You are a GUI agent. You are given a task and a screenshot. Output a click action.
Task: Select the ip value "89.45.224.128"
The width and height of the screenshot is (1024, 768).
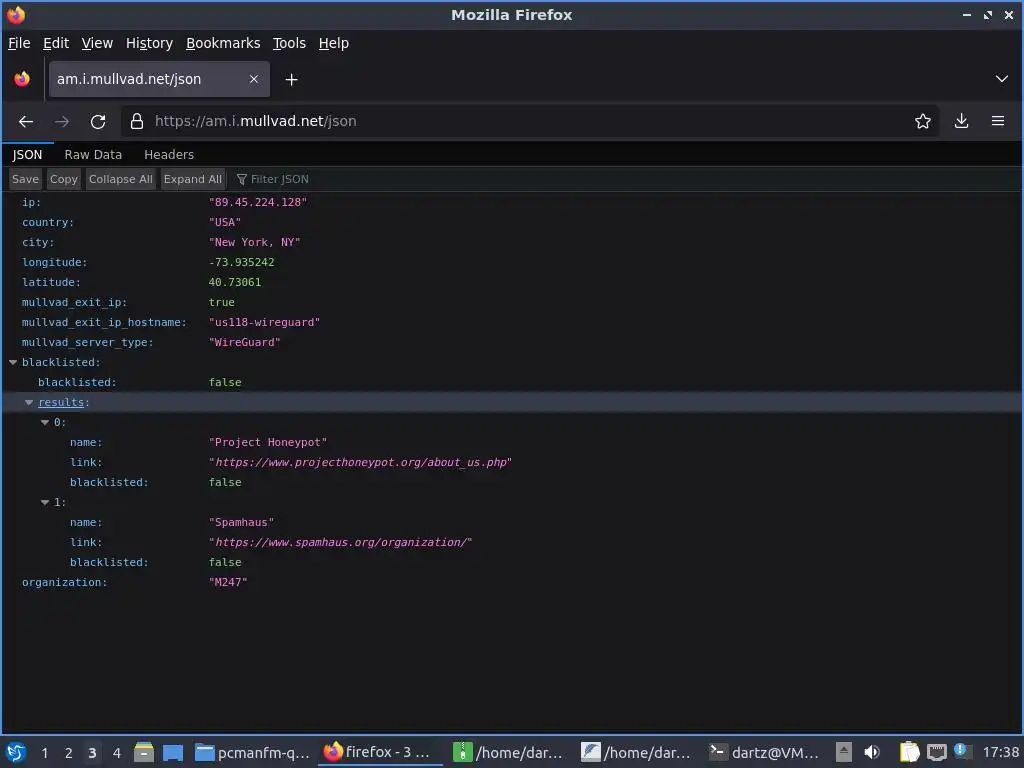point(257,202)
